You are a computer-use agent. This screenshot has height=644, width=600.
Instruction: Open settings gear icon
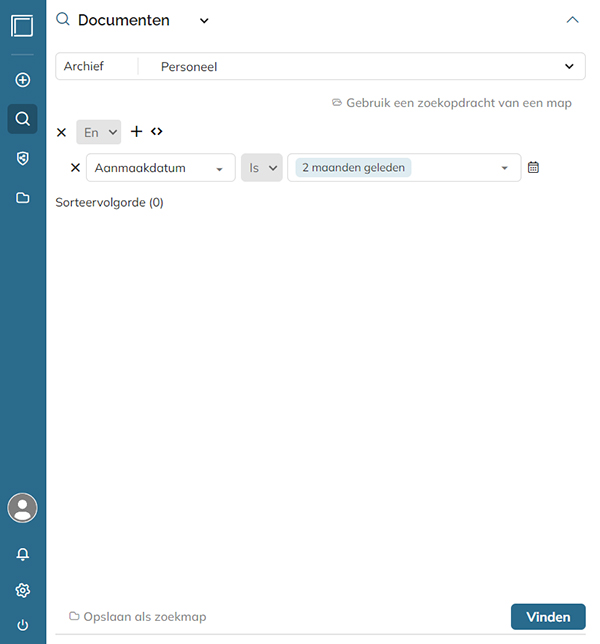point(23,590)
